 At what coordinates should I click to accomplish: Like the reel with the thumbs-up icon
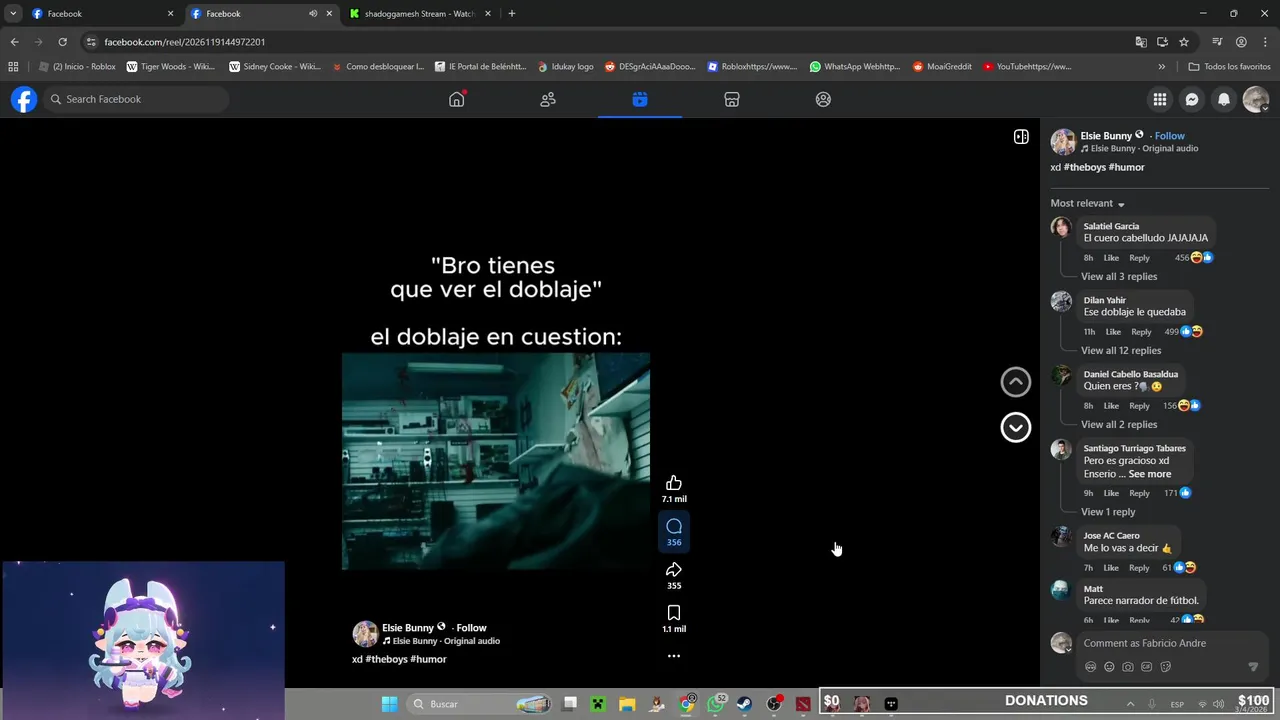tap(674, 483)
